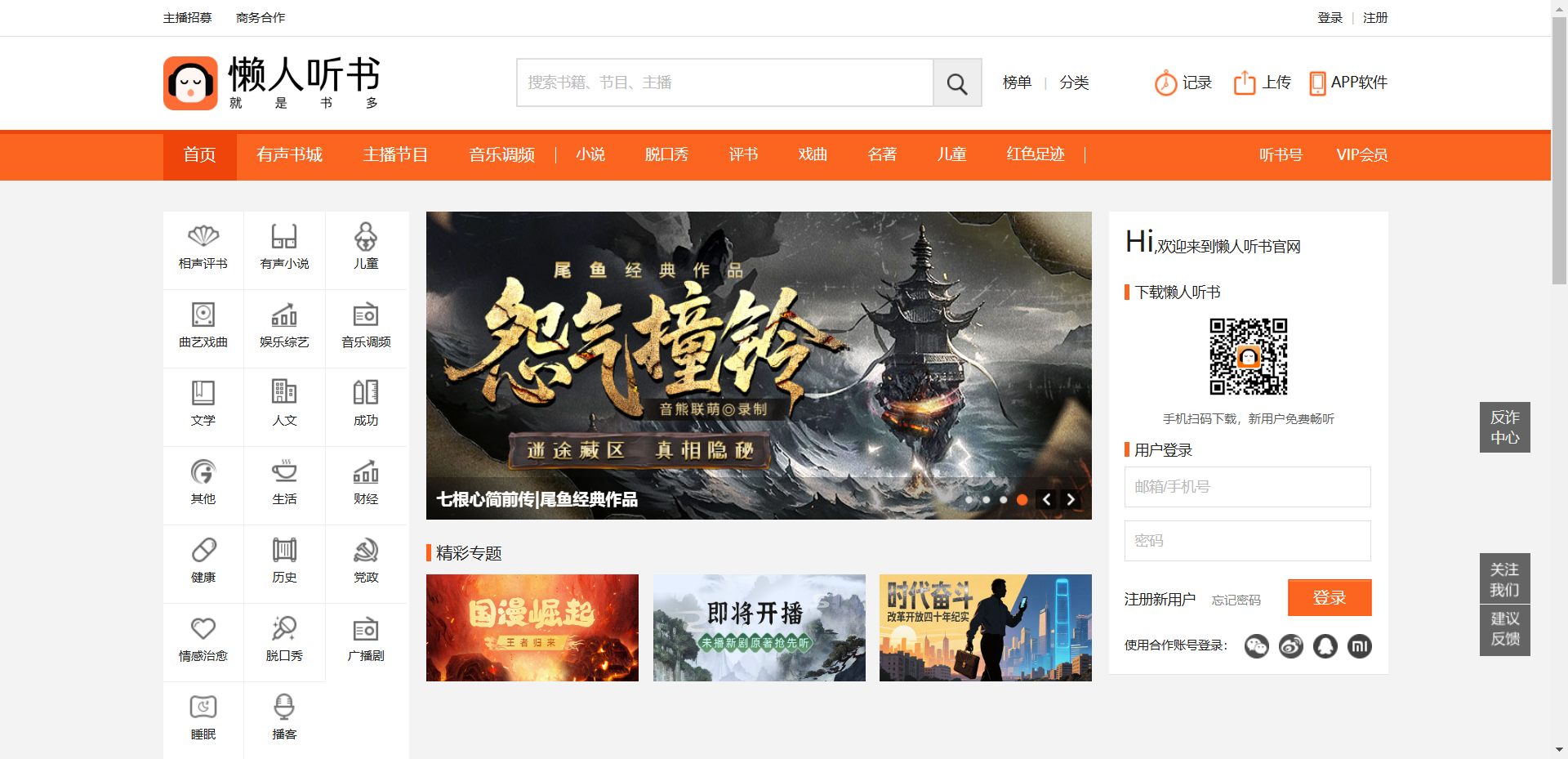Open the 上传 upload icon
1568x759 pixels.
click(x=1244, y=83)
